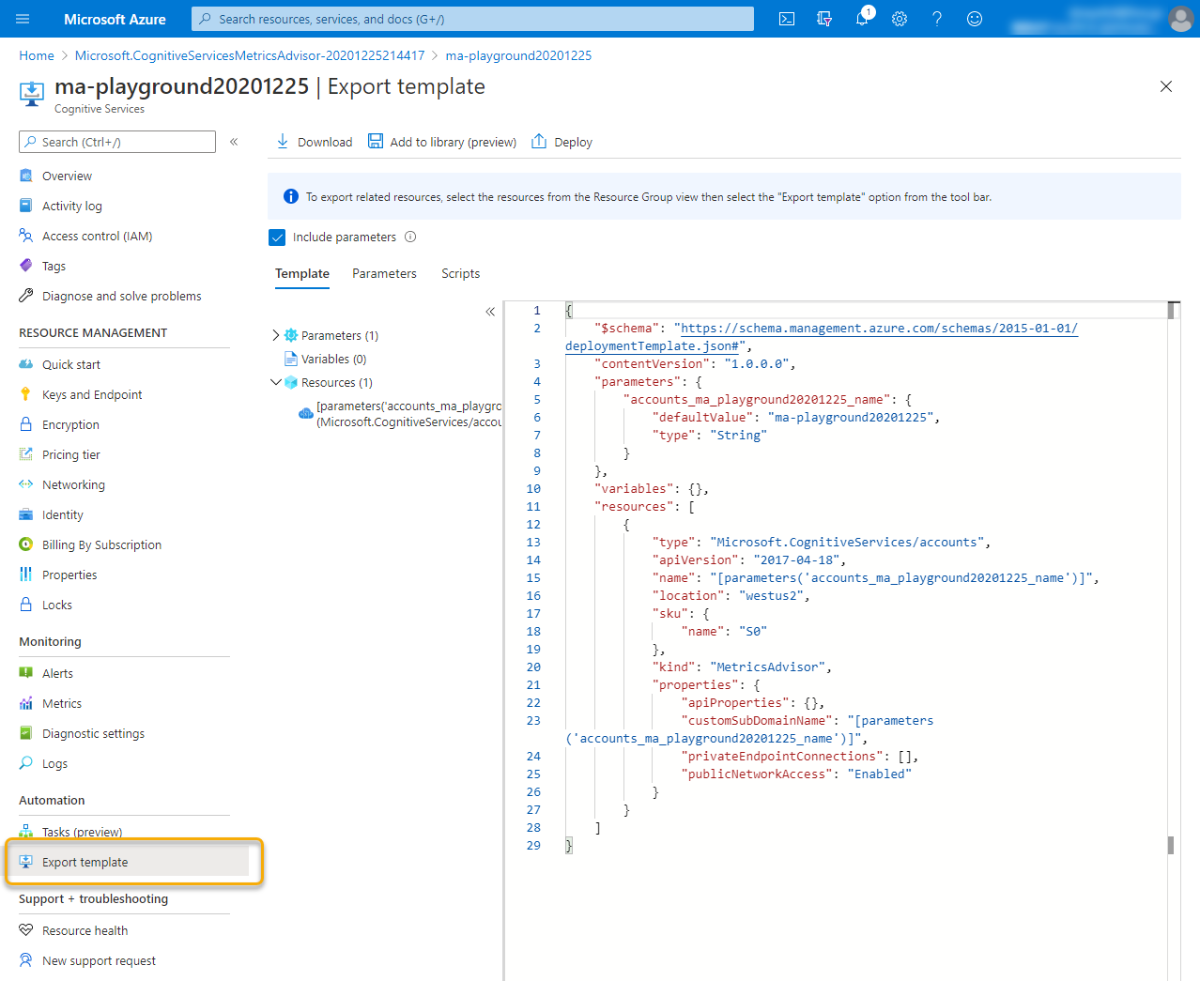Click the Microsoft Azure logo text
1200x981 pixels.
click(x=115, y=19)
